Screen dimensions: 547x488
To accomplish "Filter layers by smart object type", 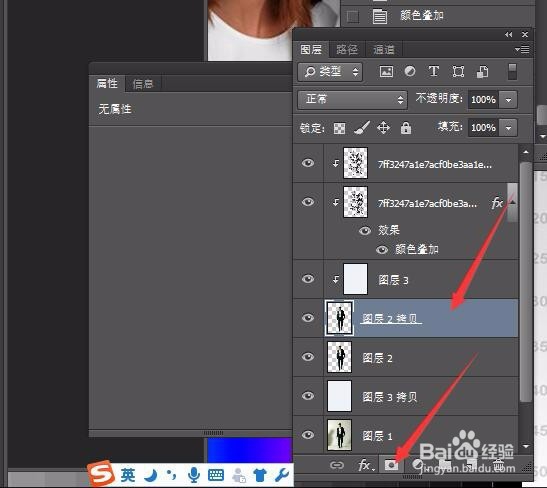I will [482, 72].
